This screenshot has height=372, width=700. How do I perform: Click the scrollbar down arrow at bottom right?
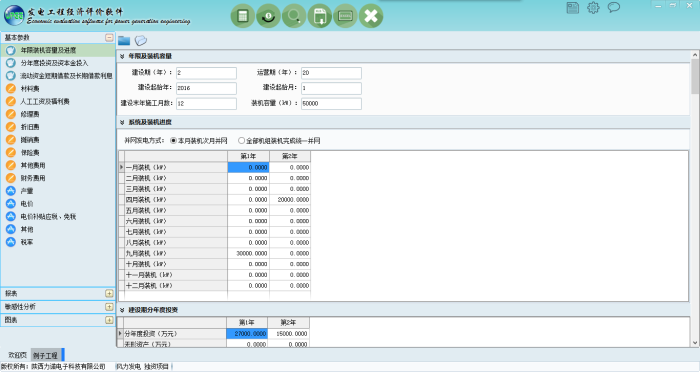click(x=695, y=343)
